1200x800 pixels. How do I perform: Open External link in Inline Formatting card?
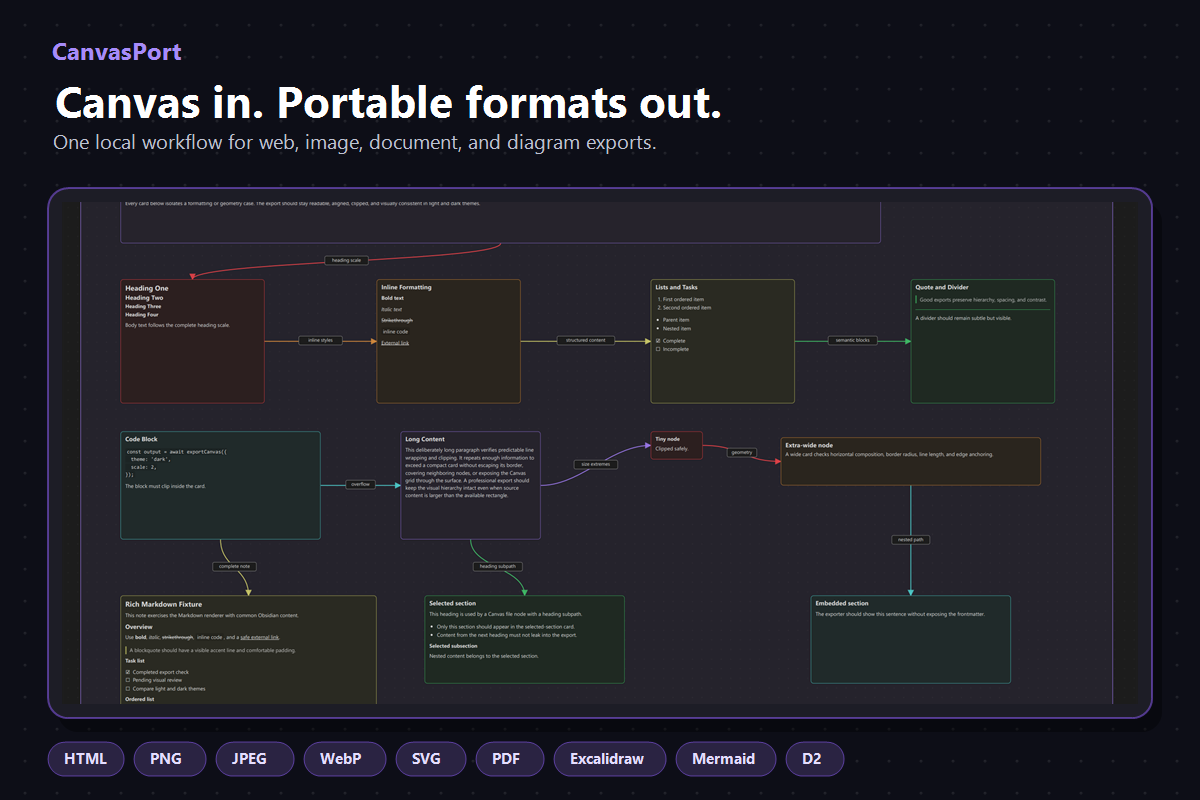[395, 343]
